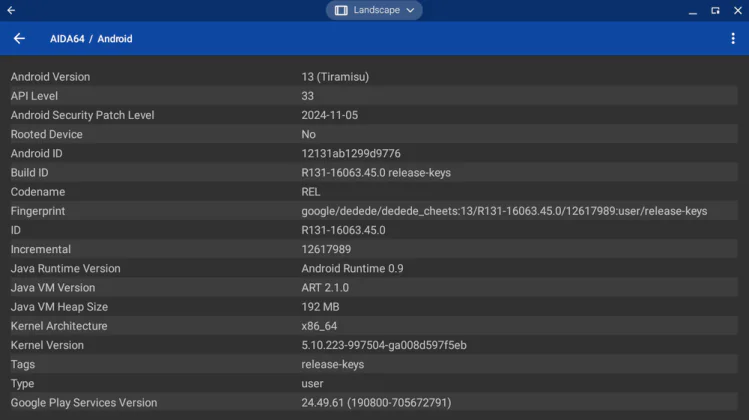Select the ID row value R131-16063.45.0
The width and height of the screenshot is (749, 420).
343,230
